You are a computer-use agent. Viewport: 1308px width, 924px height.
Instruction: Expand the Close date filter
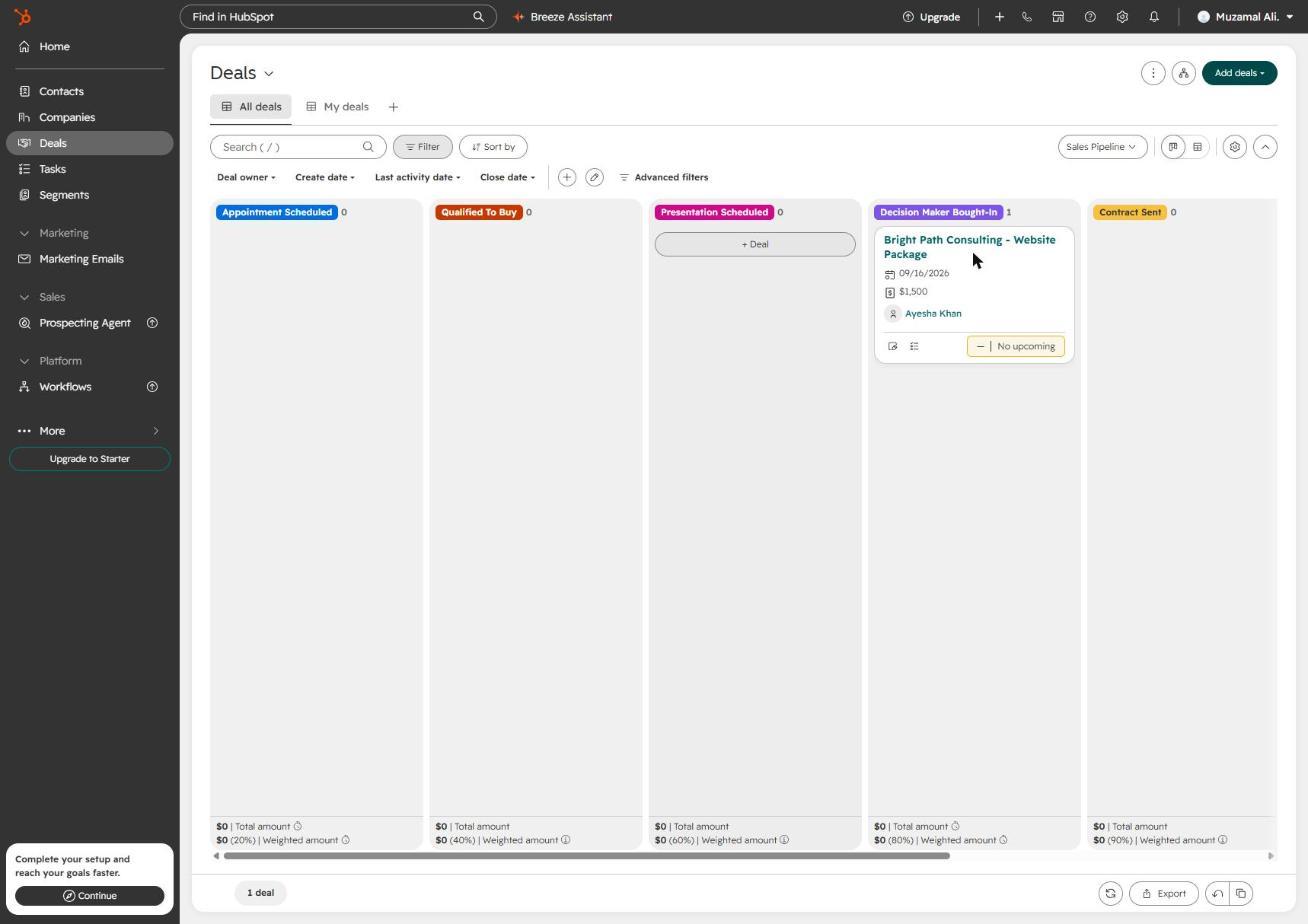tap(508, 177)
